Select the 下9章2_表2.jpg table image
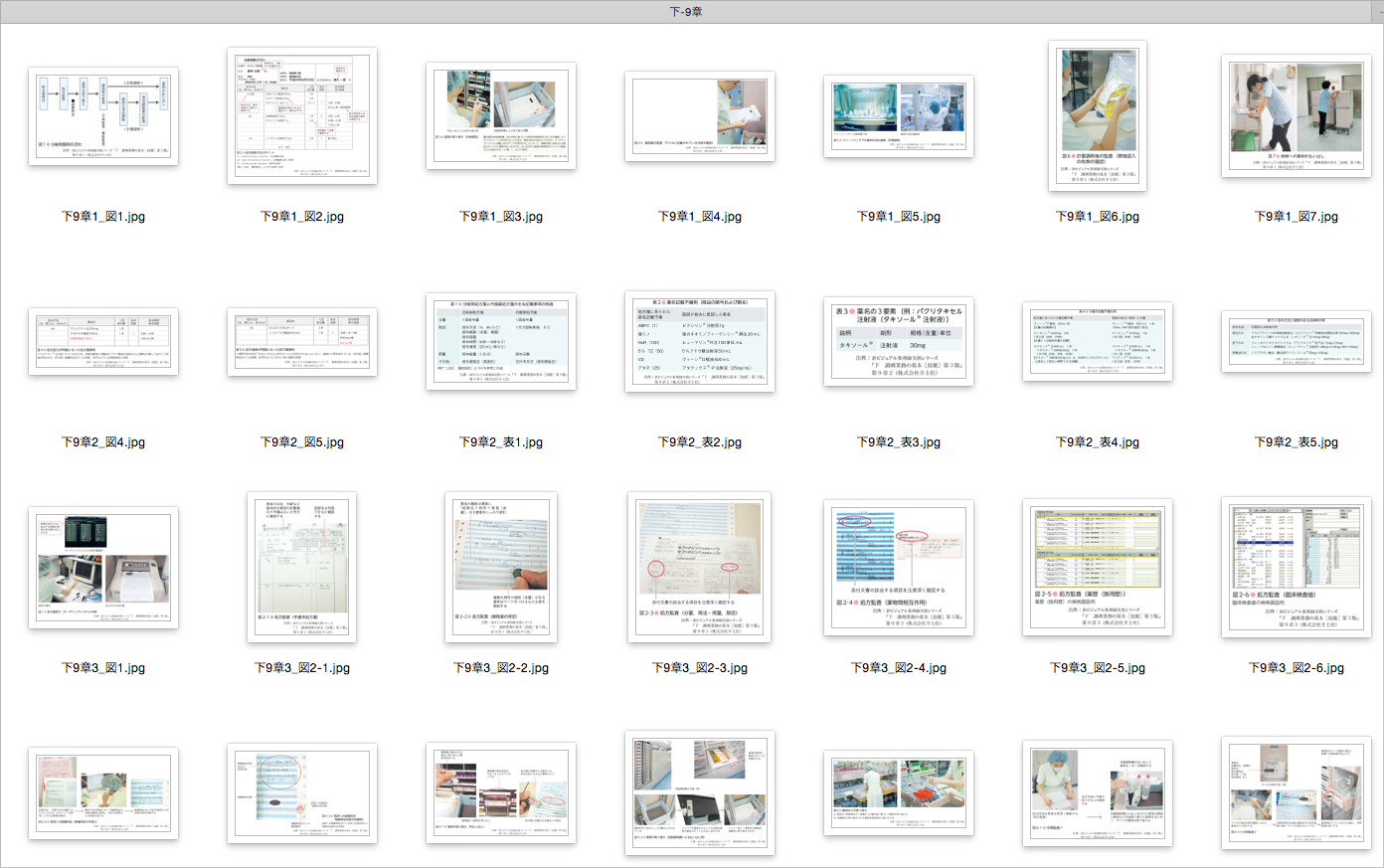This screenshot has width=1384, height=868. [x=700, y=342]
